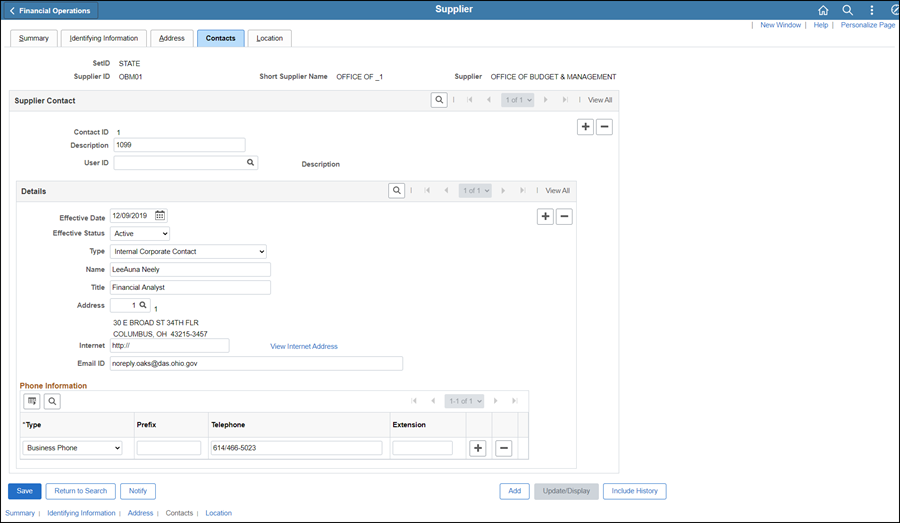Click into the Title field
The image size is (900, 523).
point(191,288)
